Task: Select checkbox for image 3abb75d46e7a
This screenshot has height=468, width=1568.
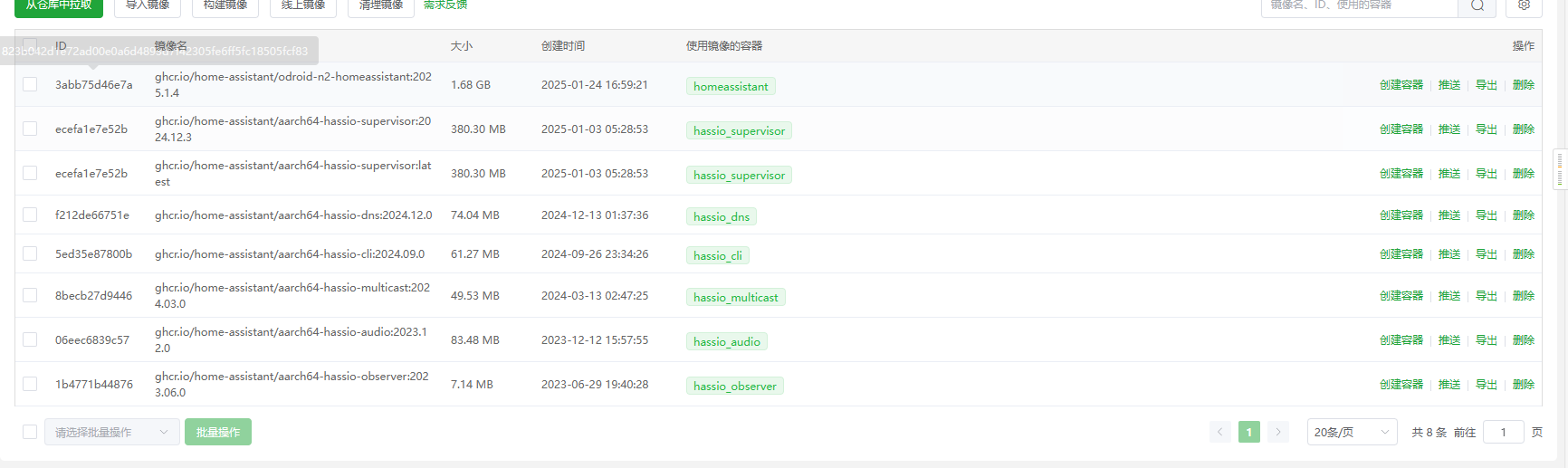Action: tap(30, 84)
